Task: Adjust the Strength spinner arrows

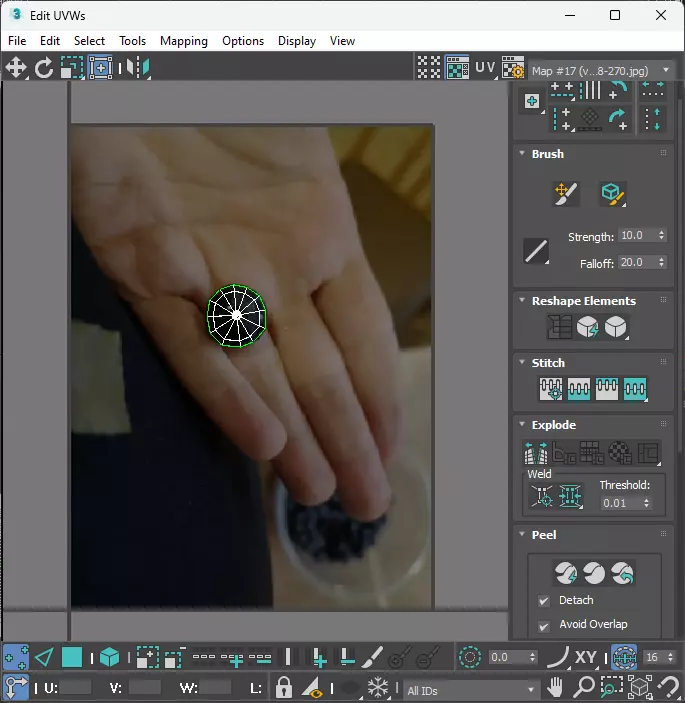Action: pos(662,235)
